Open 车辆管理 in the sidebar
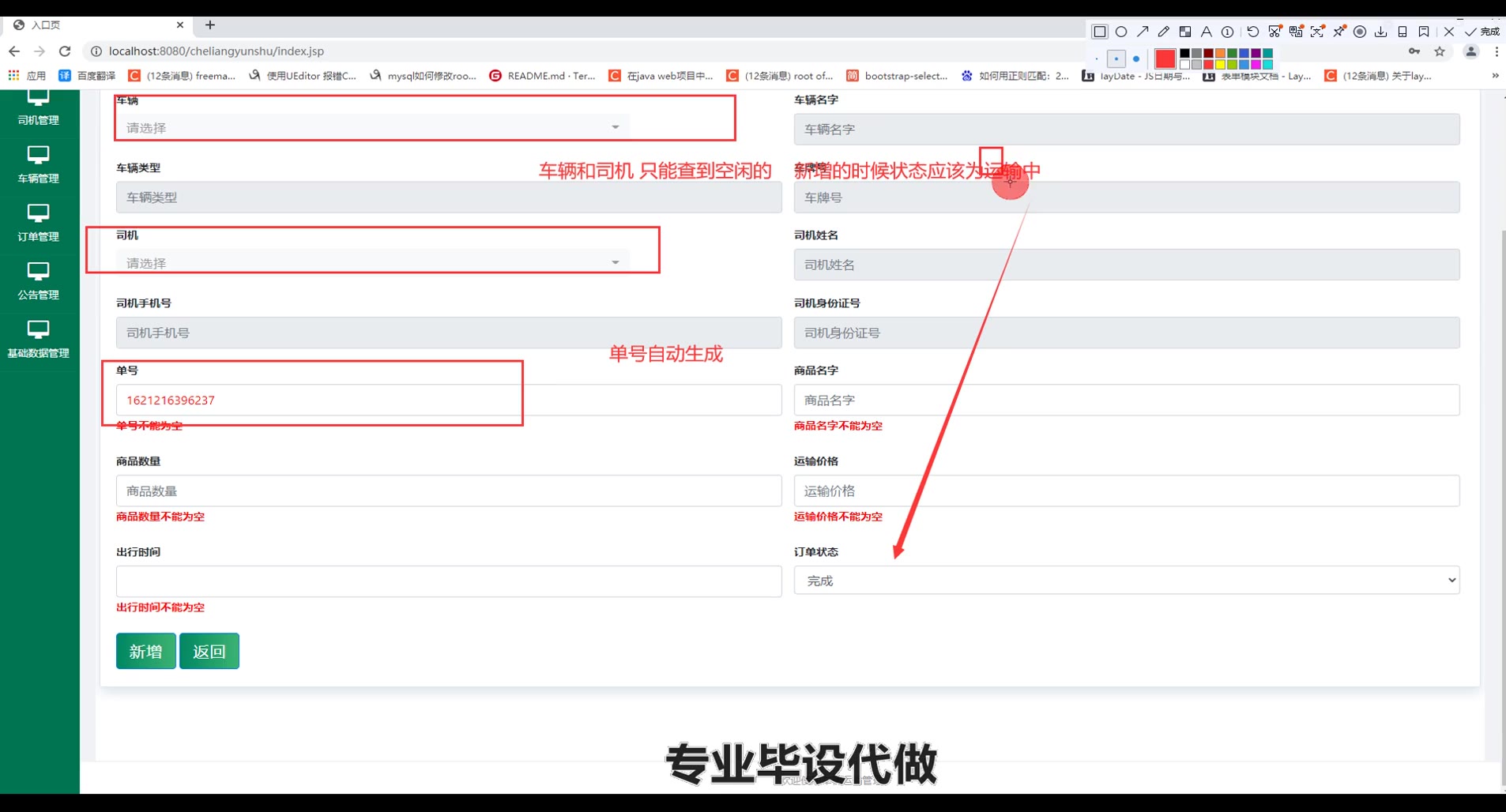 38,164
